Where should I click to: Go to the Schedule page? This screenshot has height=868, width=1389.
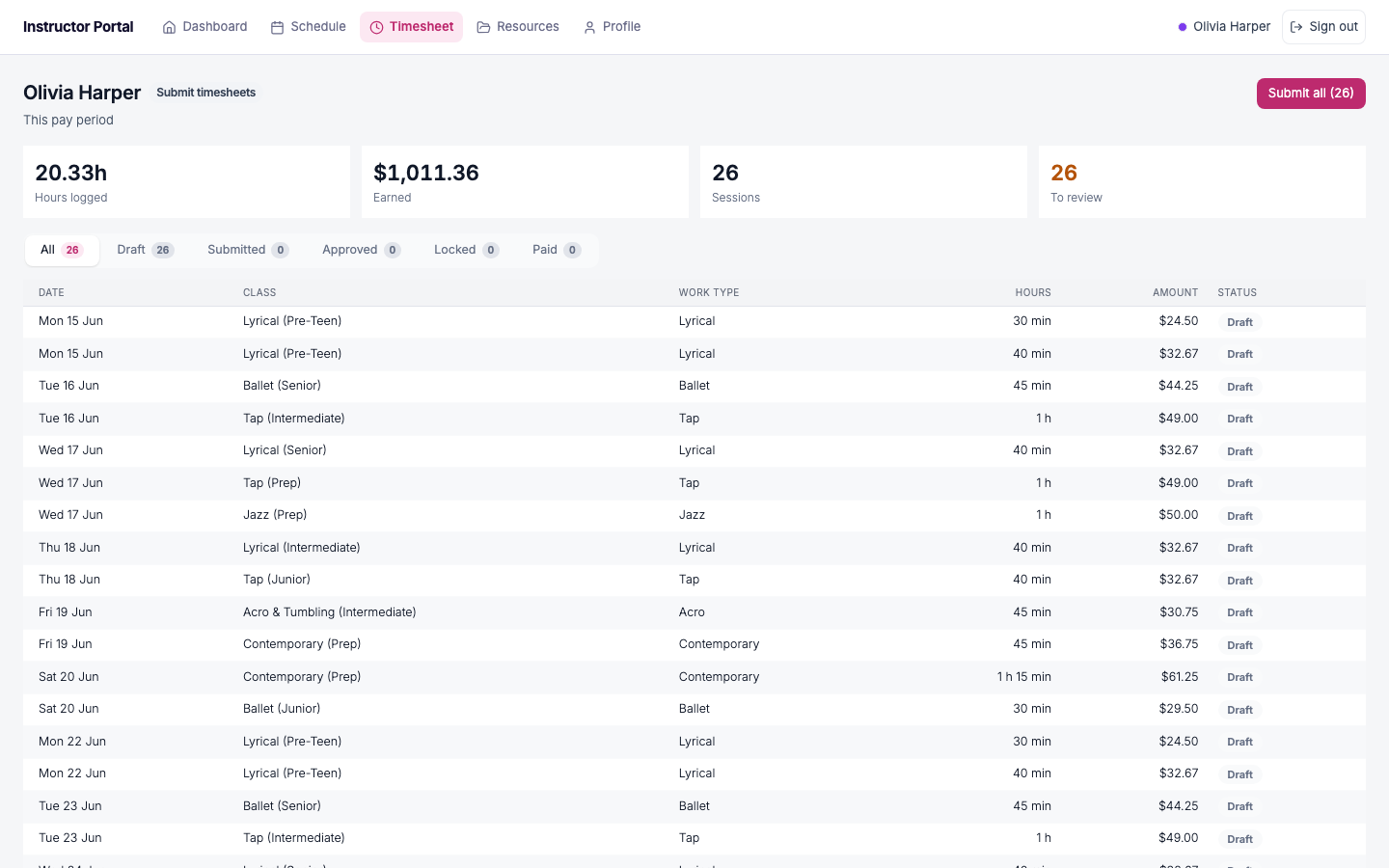tap(308, 27)
